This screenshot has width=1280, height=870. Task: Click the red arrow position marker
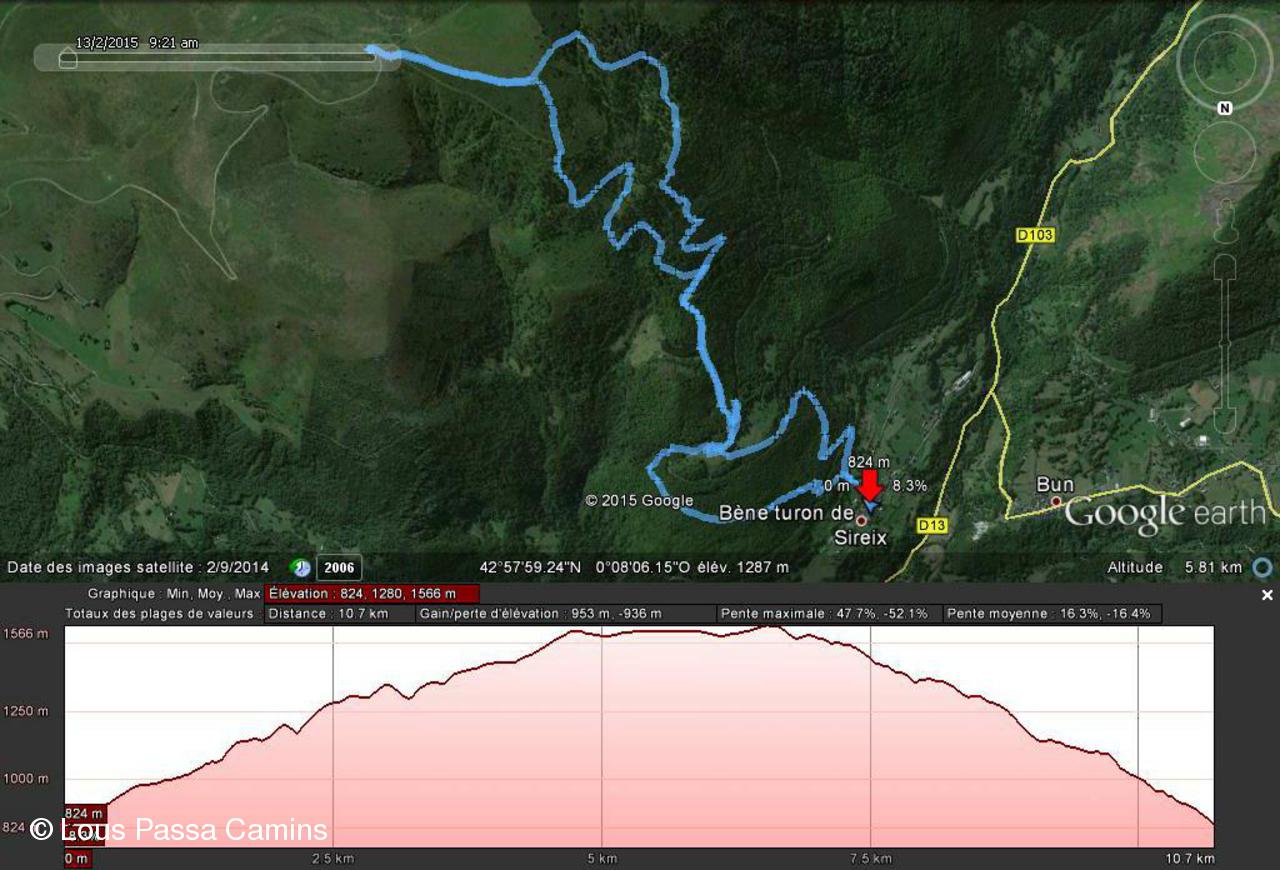click(x=870, y=485)
